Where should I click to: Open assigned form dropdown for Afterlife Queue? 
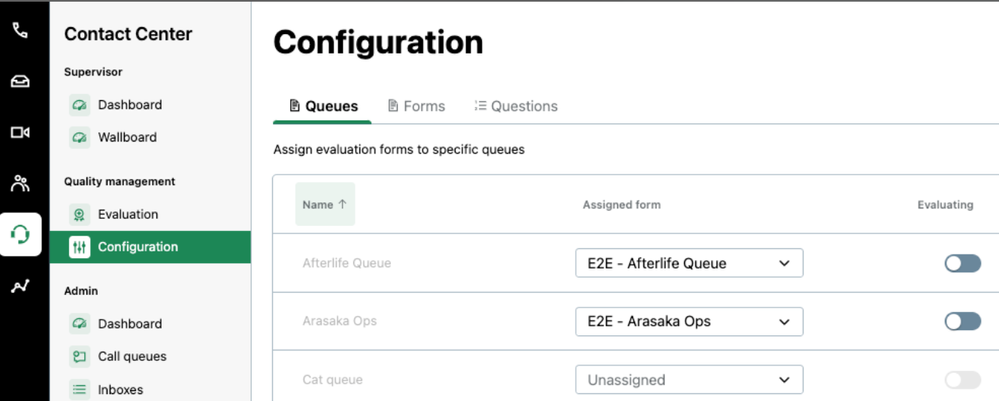pos(689,263)
